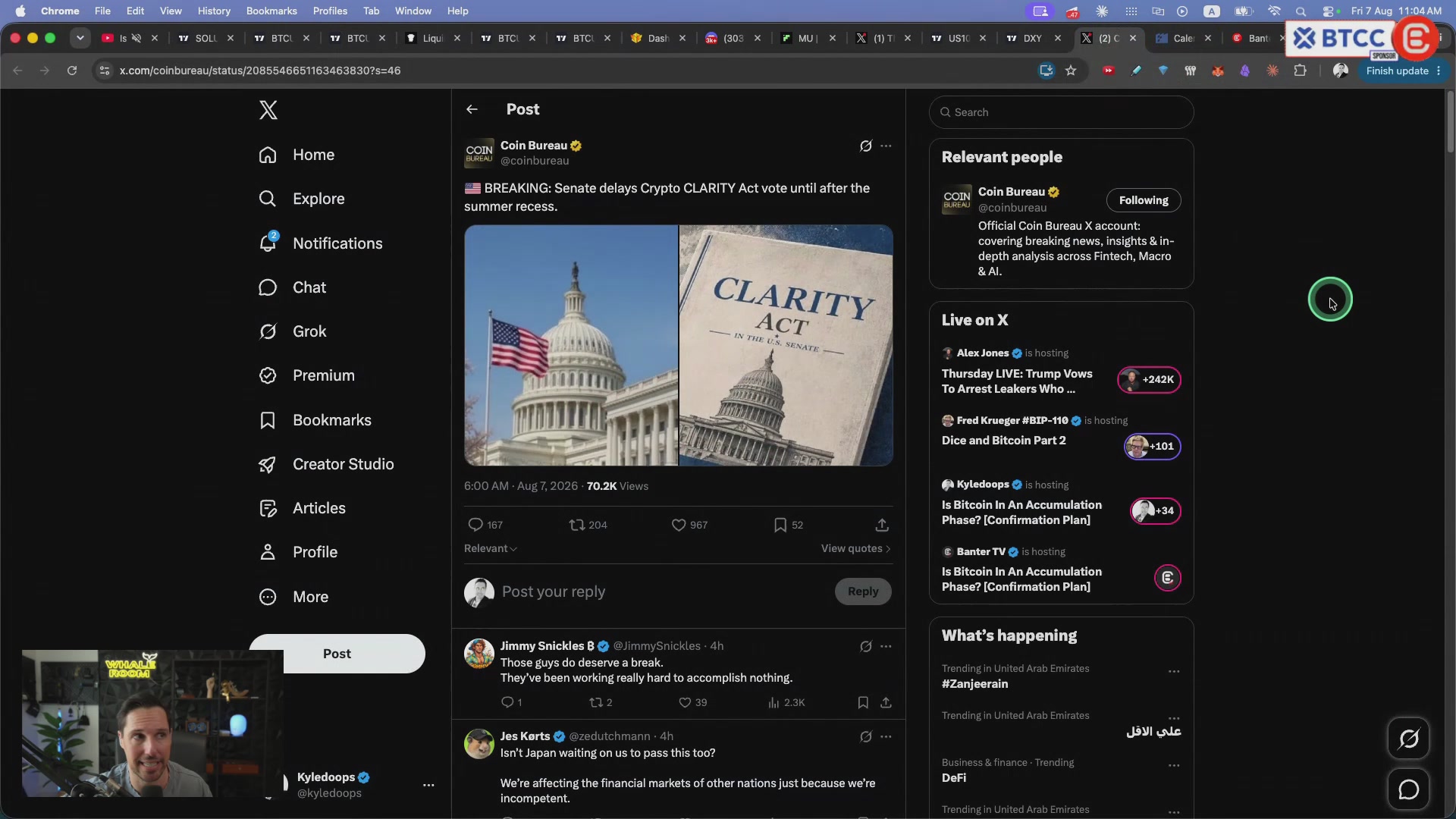Open floating Grok button at bottom right

pos(1408,738)
